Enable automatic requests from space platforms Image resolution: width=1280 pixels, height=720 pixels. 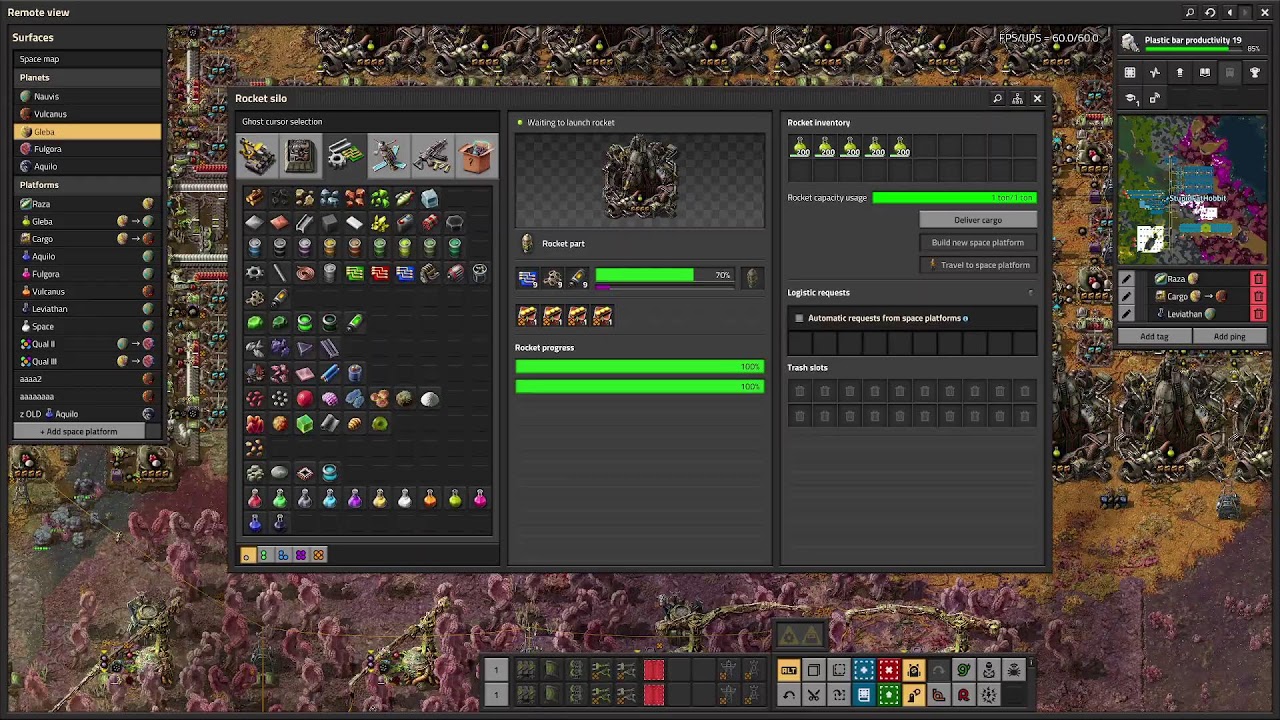pyautogui.click(x=799, y=318)
